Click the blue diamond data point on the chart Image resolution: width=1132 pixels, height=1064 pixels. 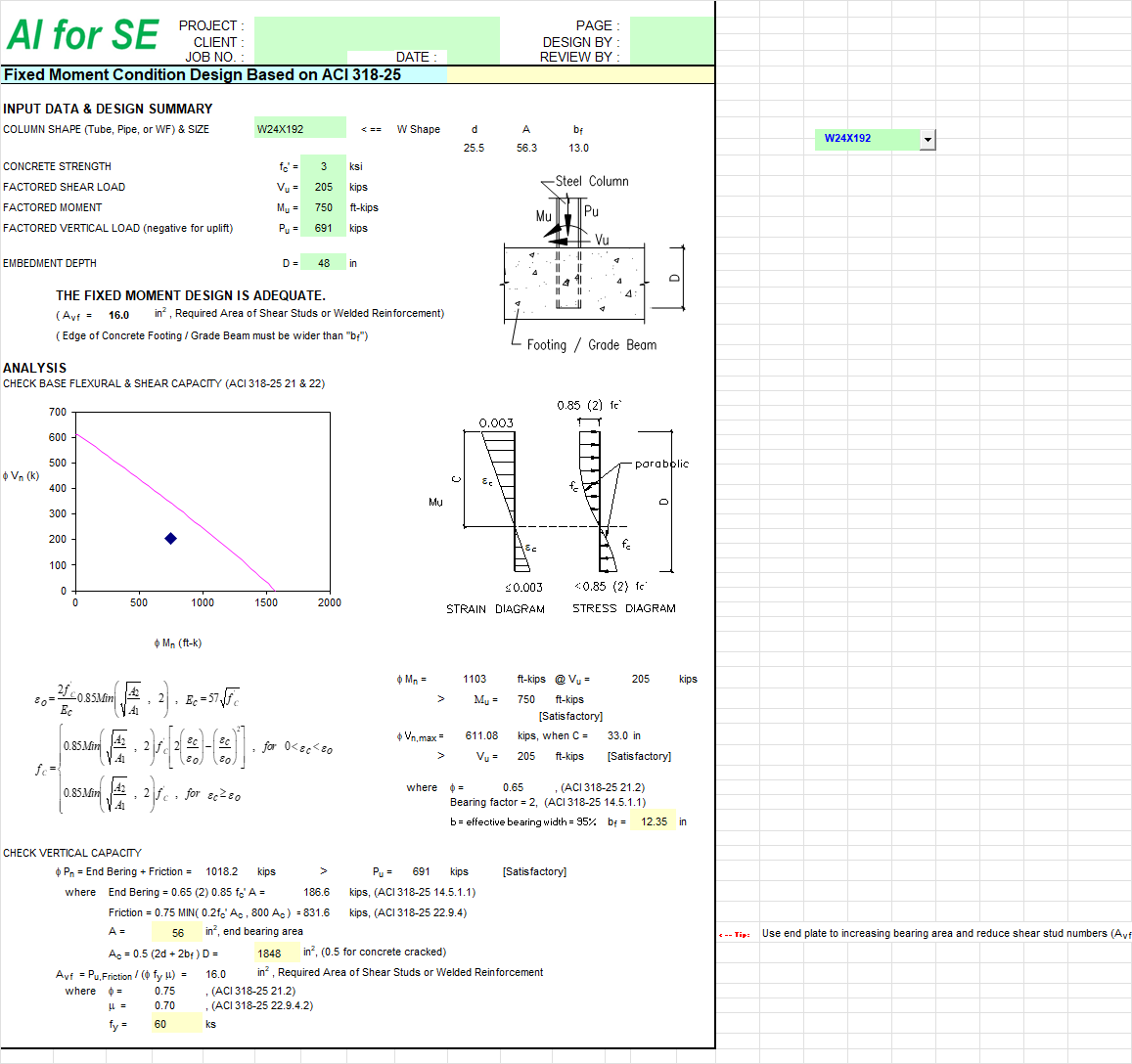[171, 538]
